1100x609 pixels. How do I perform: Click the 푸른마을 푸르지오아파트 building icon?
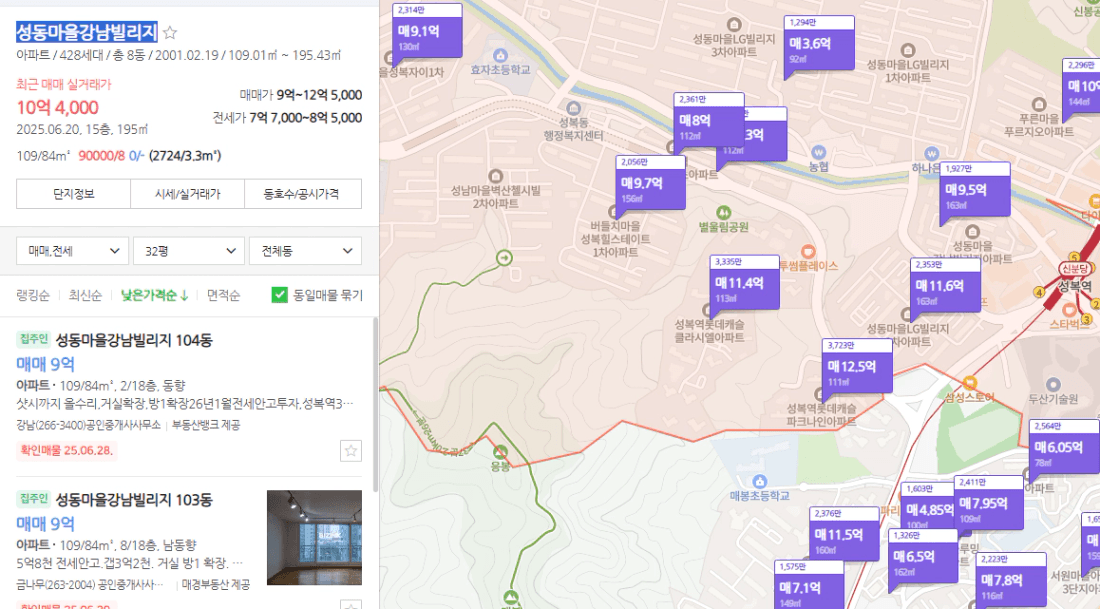pos(1039,105)
